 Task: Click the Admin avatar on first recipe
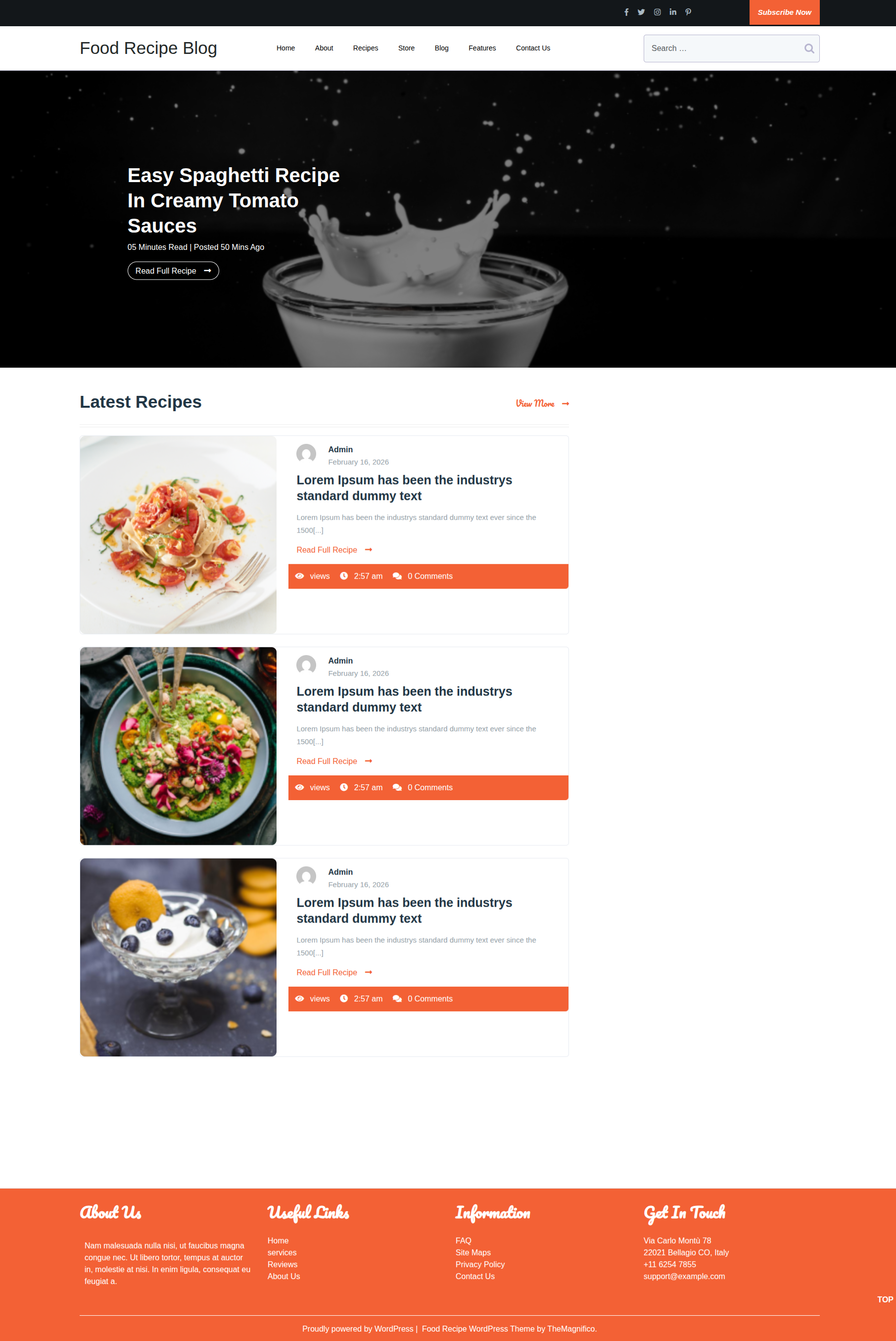[x=306, y=454]
